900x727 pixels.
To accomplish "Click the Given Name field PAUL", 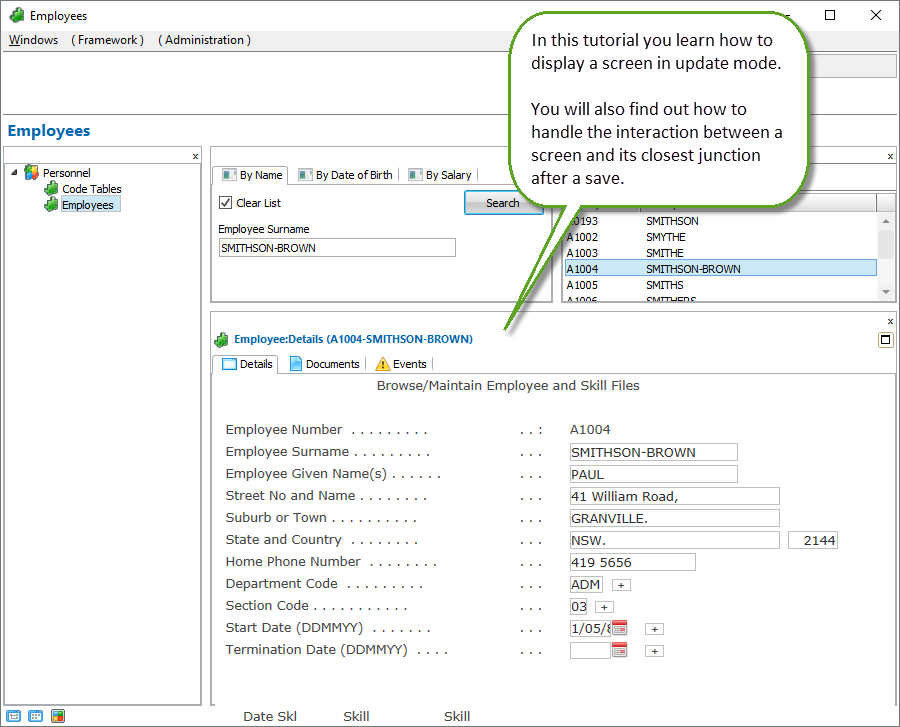I will tap(654, 475).
